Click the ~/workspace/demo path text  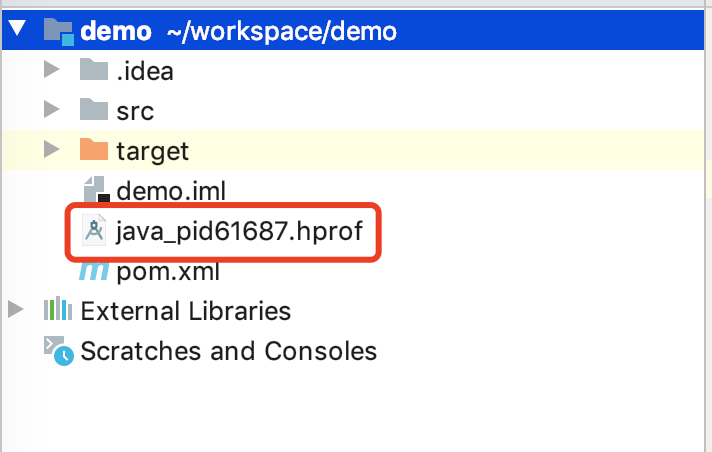(280, 31)
